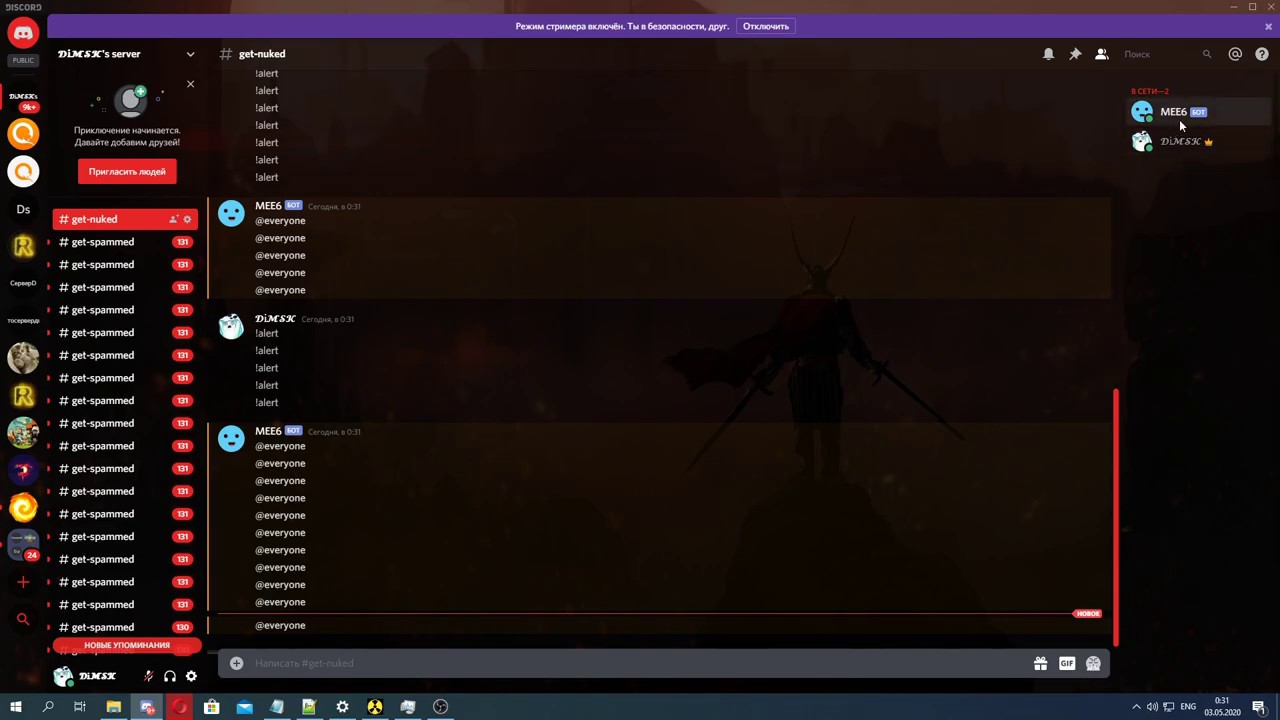Open the explore public servers magnifier

click(x=23, y=620)
